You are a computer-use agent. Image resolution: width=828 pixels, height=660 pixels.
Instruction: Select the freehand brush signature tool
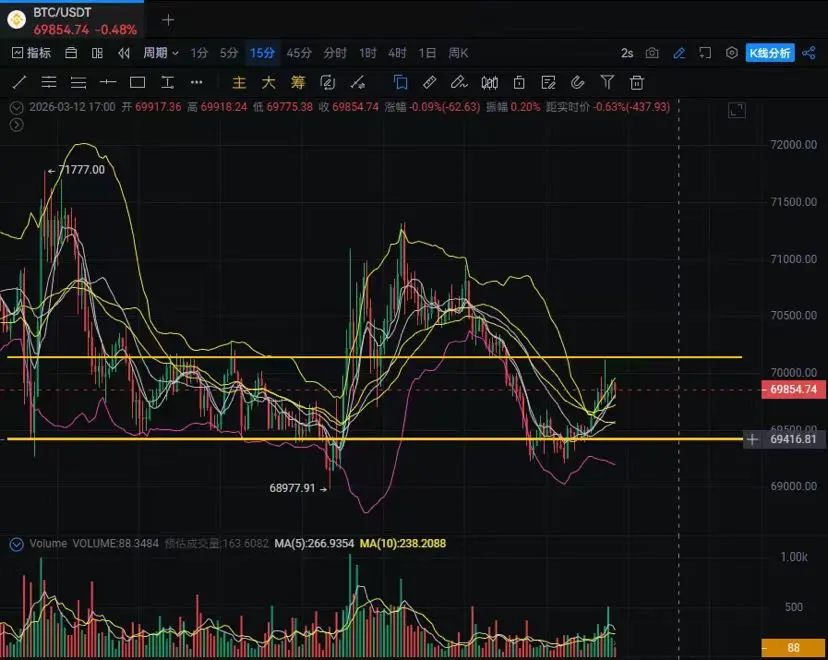coord(459,82)
